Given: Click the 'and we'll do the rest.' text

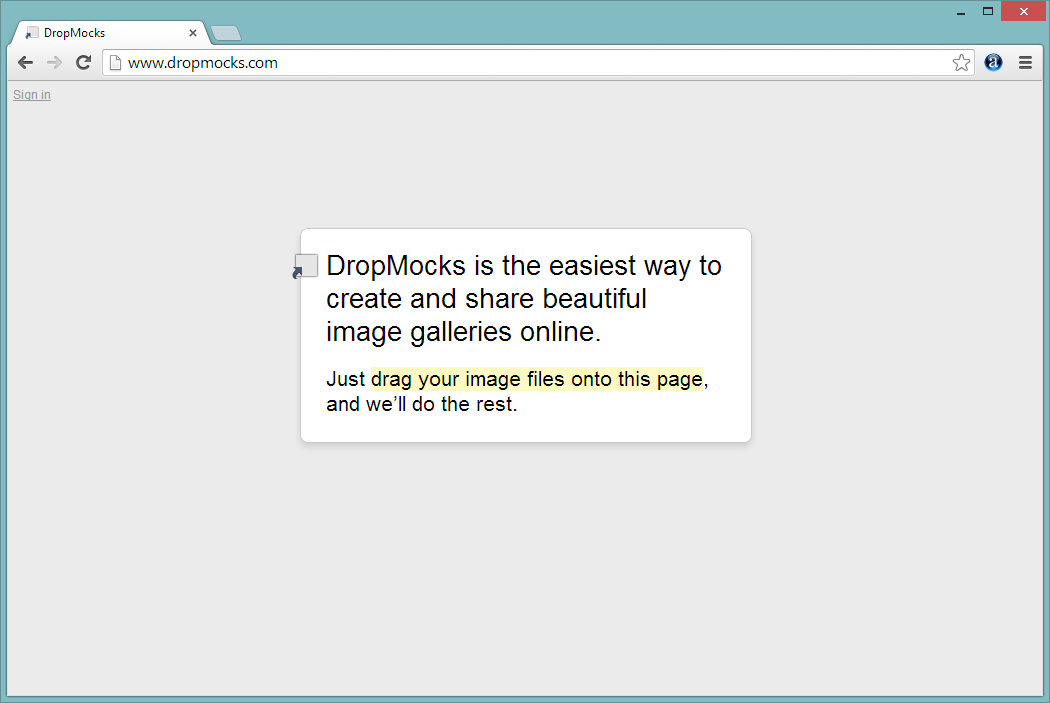Looking at the screenshot, I should point(422,404).
